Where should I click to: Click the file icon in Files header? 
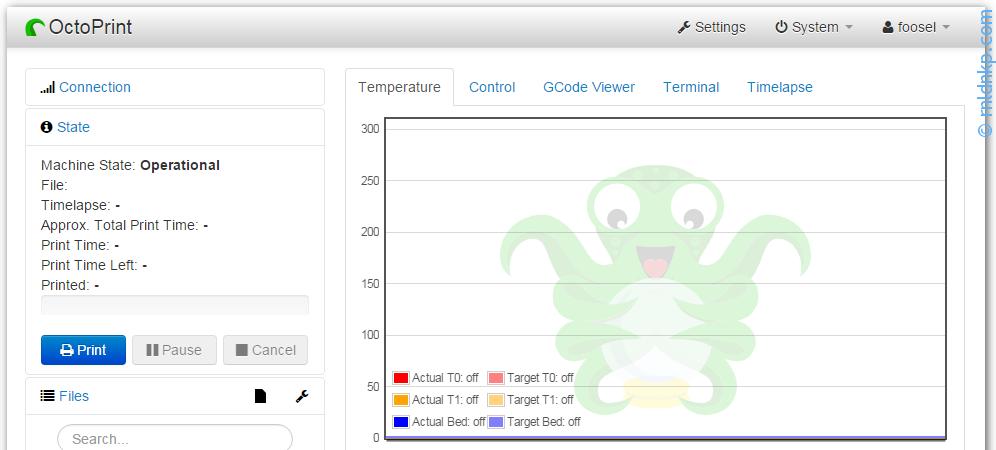[261, 396]
